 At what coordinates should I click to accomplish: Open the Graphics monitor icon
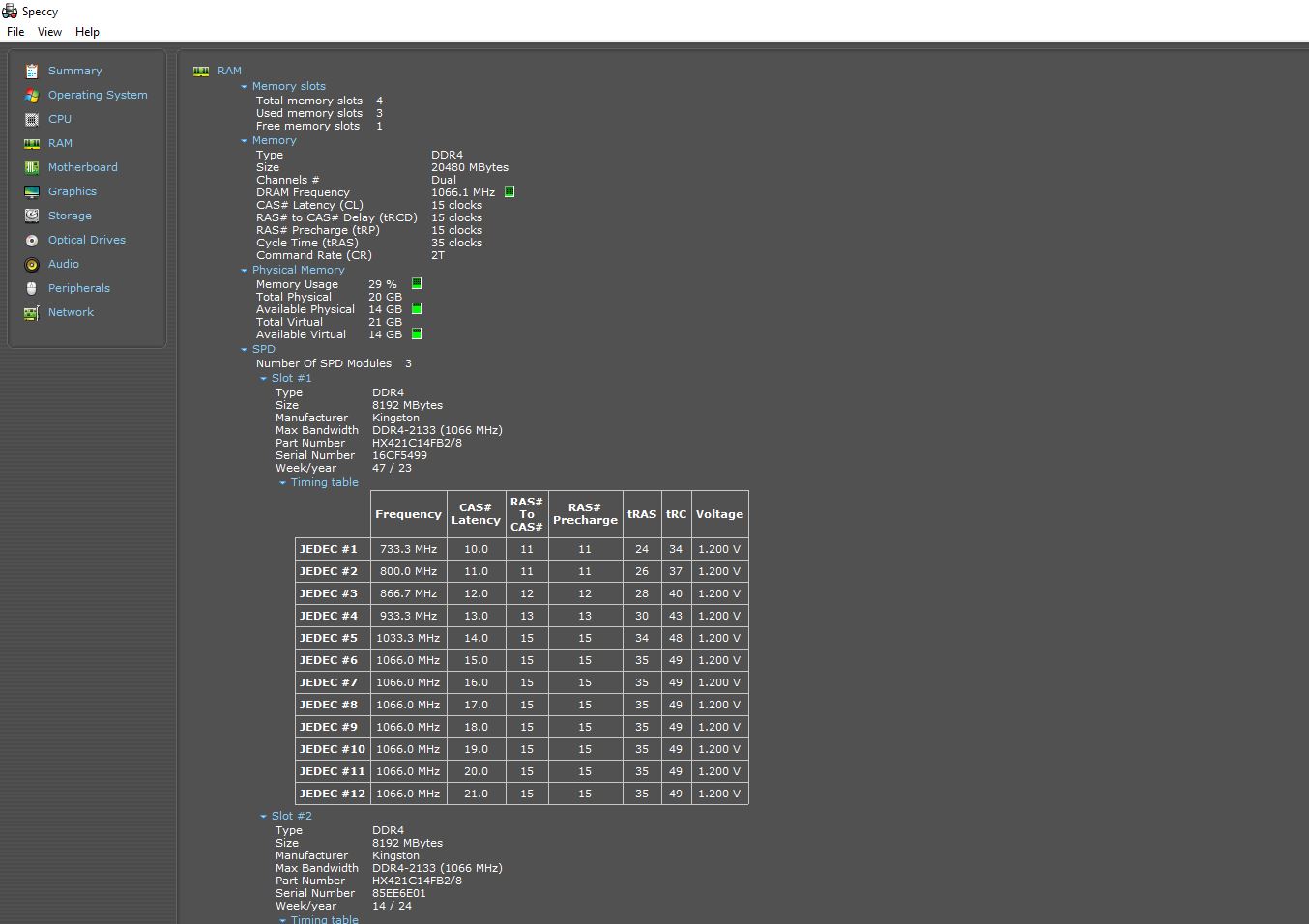tap(32, 191)
